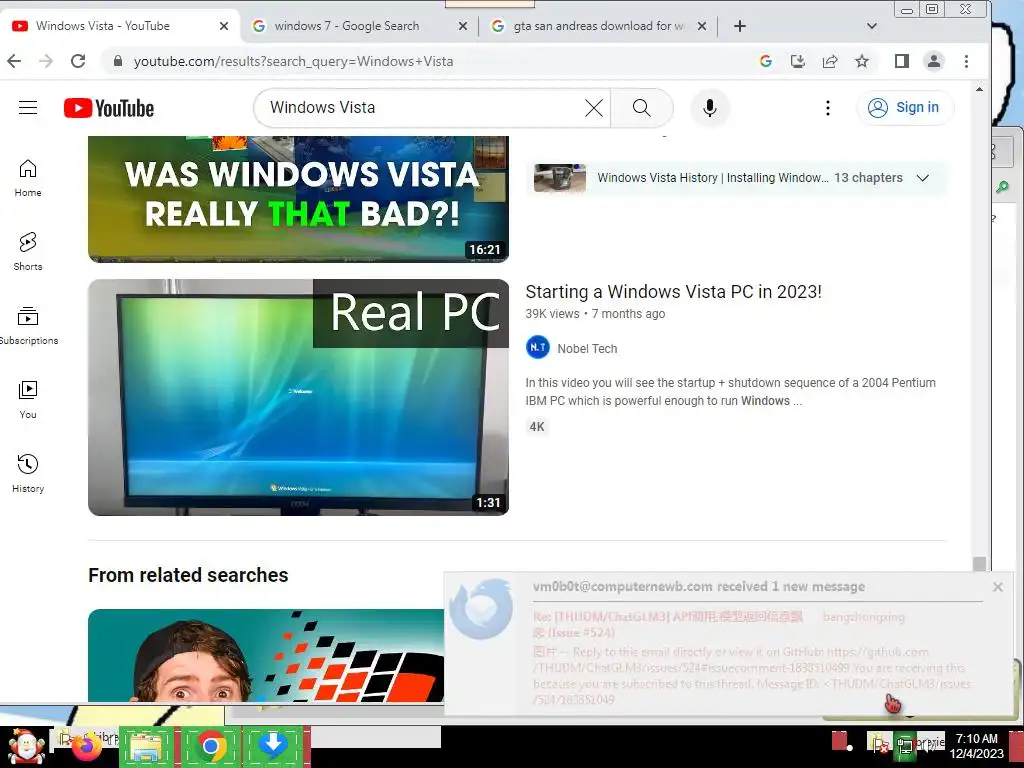Viewport: 1024px width, 768px height.
Task: Click the taskbar clock 7:10 AM
Action: [976, 739]
